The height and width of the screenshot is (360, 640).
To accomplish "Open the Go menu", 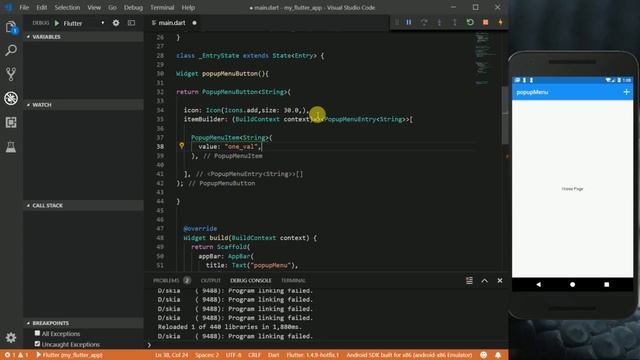I will 112,7.
